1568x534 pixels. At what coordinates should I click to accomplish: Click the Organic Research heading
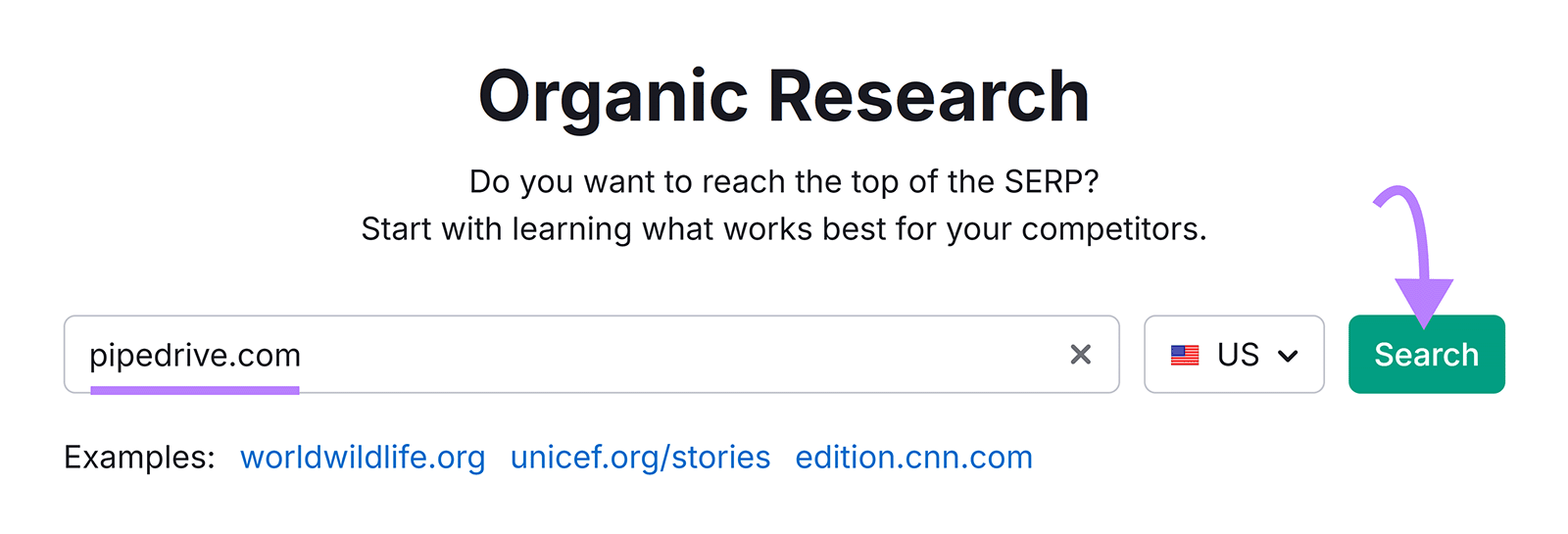point(784,97)
